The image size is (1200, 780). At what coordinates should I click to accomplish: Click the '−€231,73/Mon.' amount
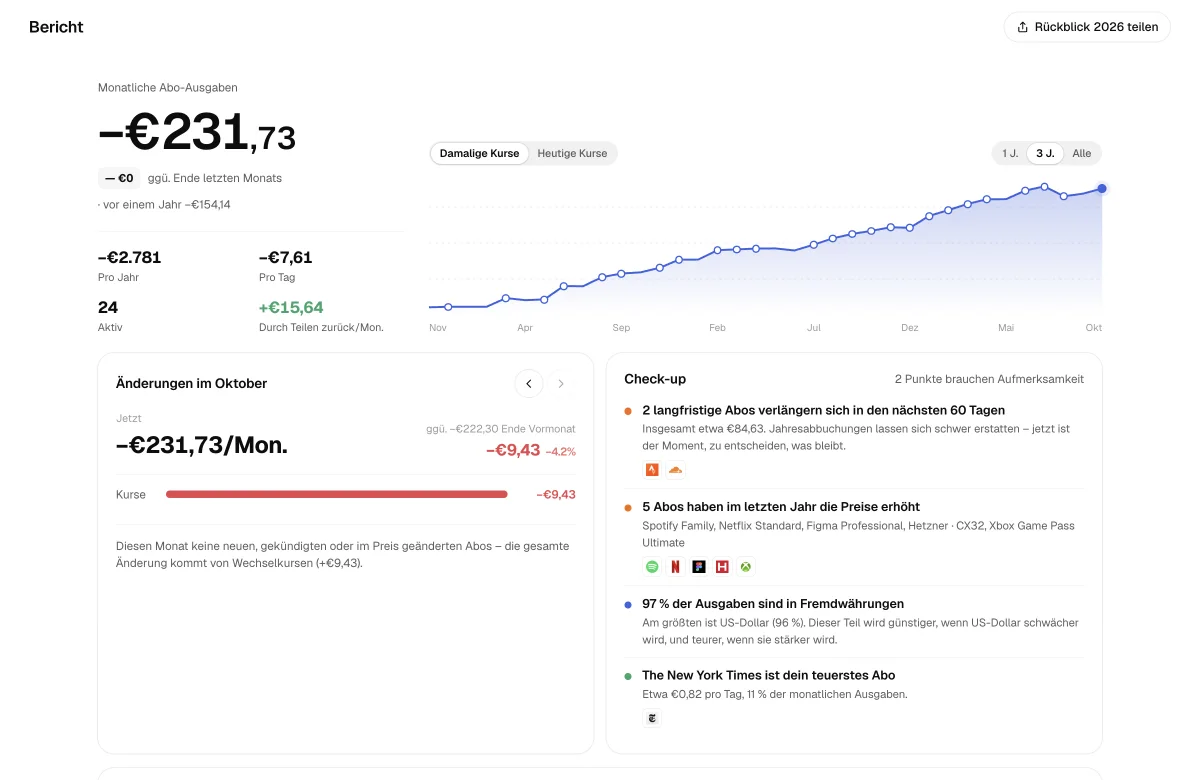202,446
